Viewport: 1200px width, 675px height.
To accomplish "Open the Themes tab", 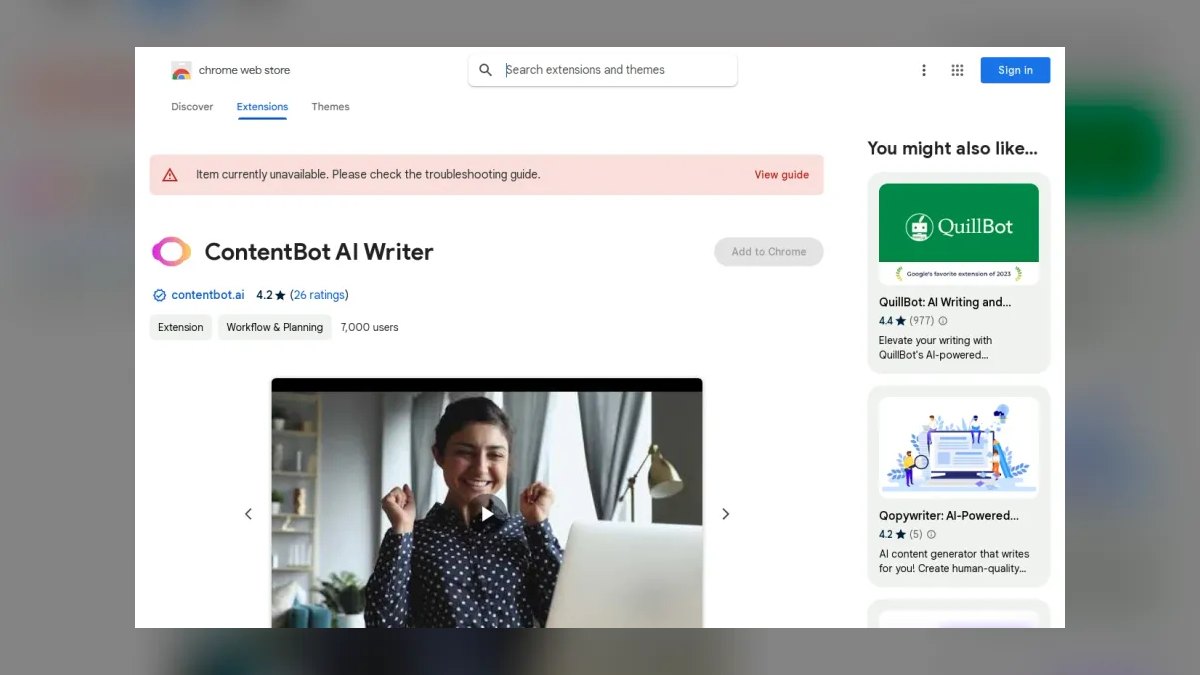I will click(330, 107).
